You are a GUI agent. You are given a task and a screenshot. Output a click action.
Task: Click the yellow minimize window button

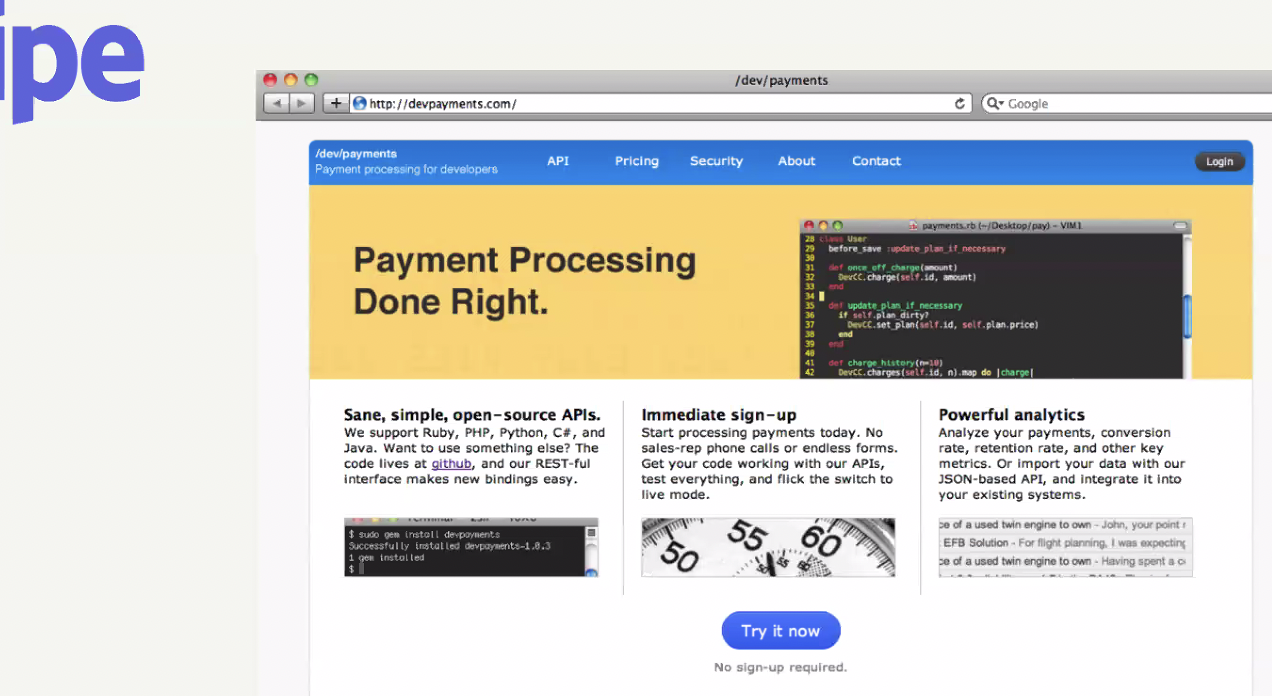coord(290,80)
